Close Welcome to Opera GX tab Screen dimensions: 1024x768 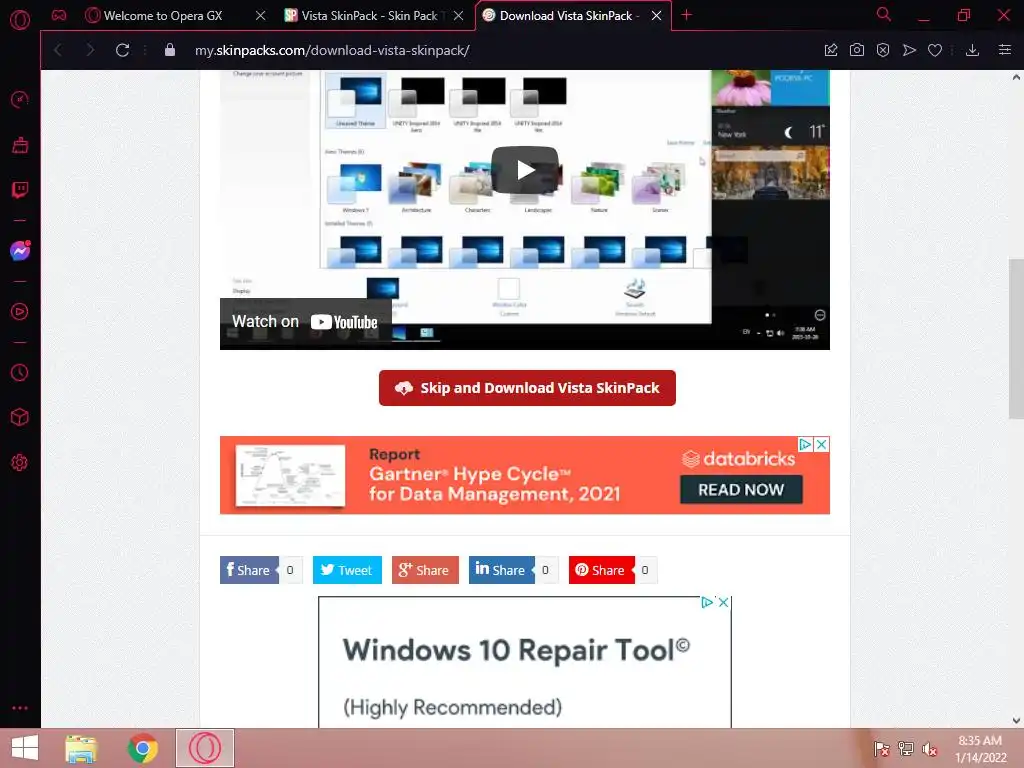click(x=261, y=16)
